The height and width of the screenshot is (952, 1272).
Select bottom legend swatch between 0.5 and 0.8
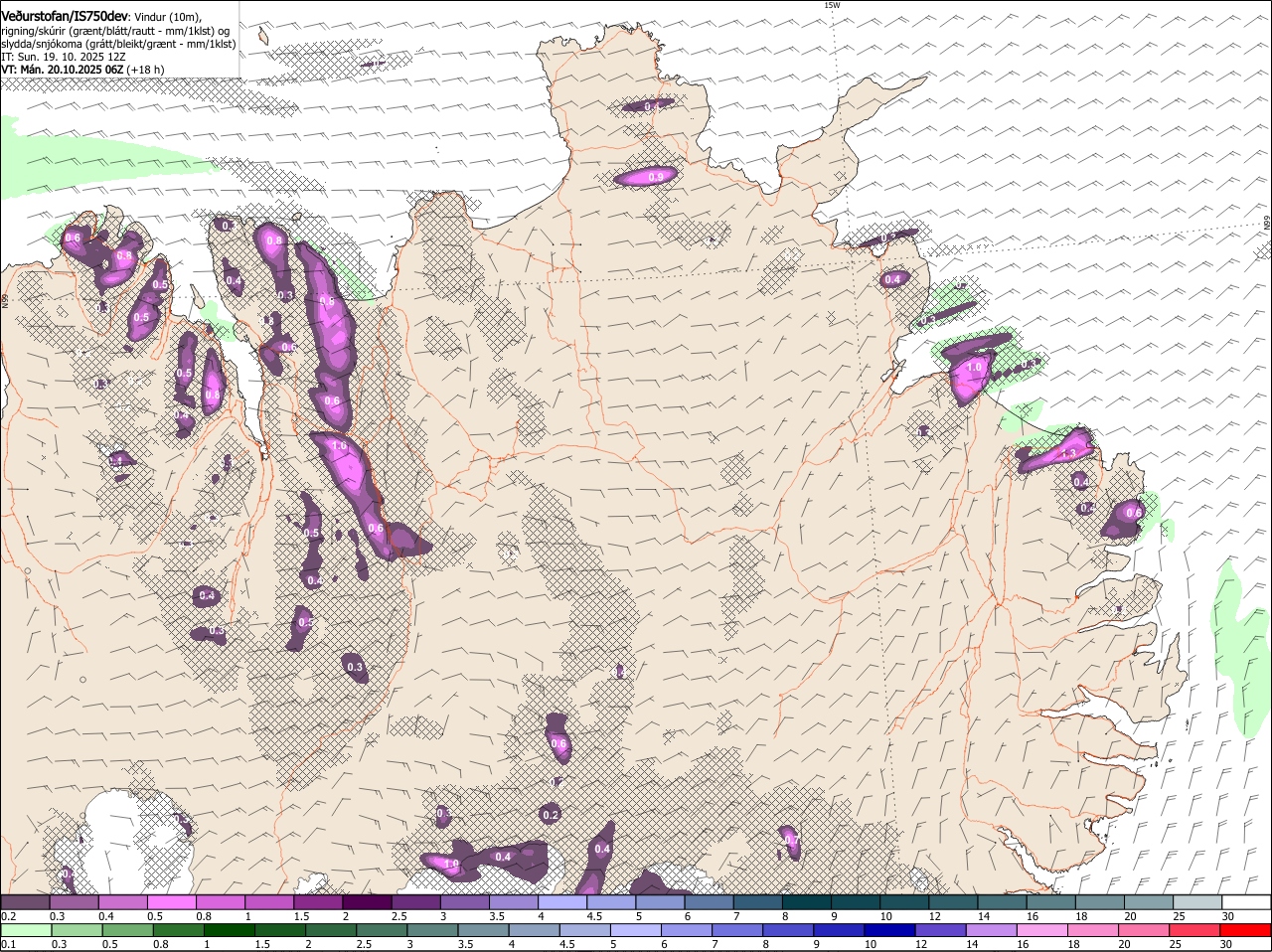pos(127,930)
